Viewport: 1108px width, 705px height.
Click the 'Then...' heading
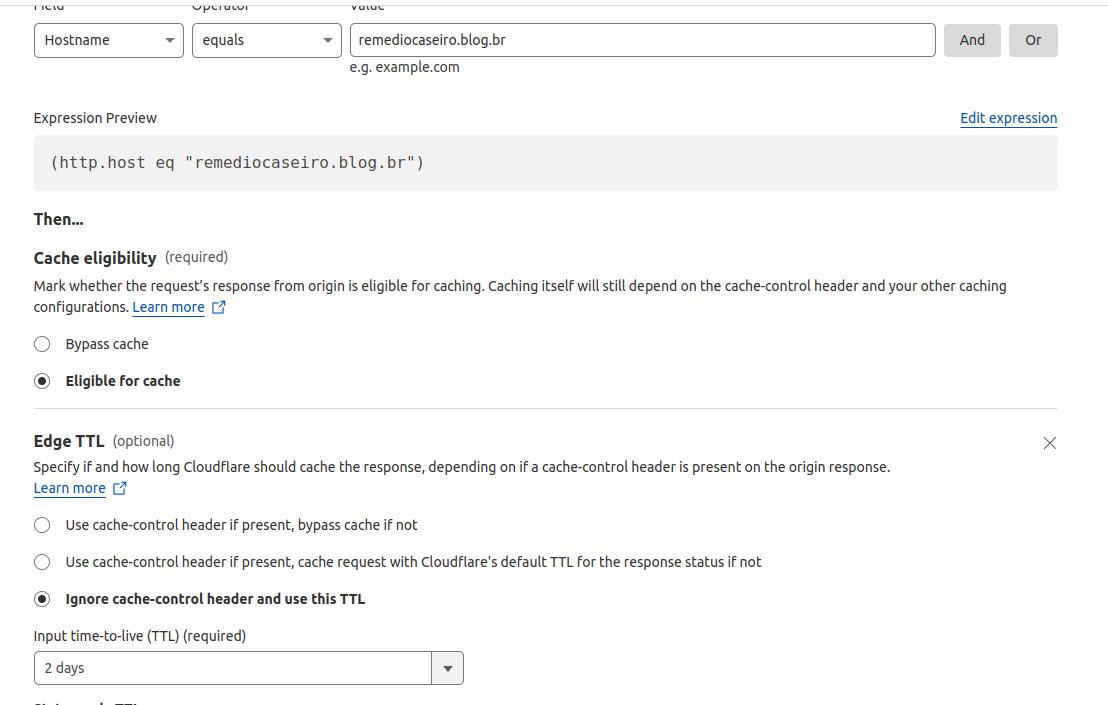59,220
